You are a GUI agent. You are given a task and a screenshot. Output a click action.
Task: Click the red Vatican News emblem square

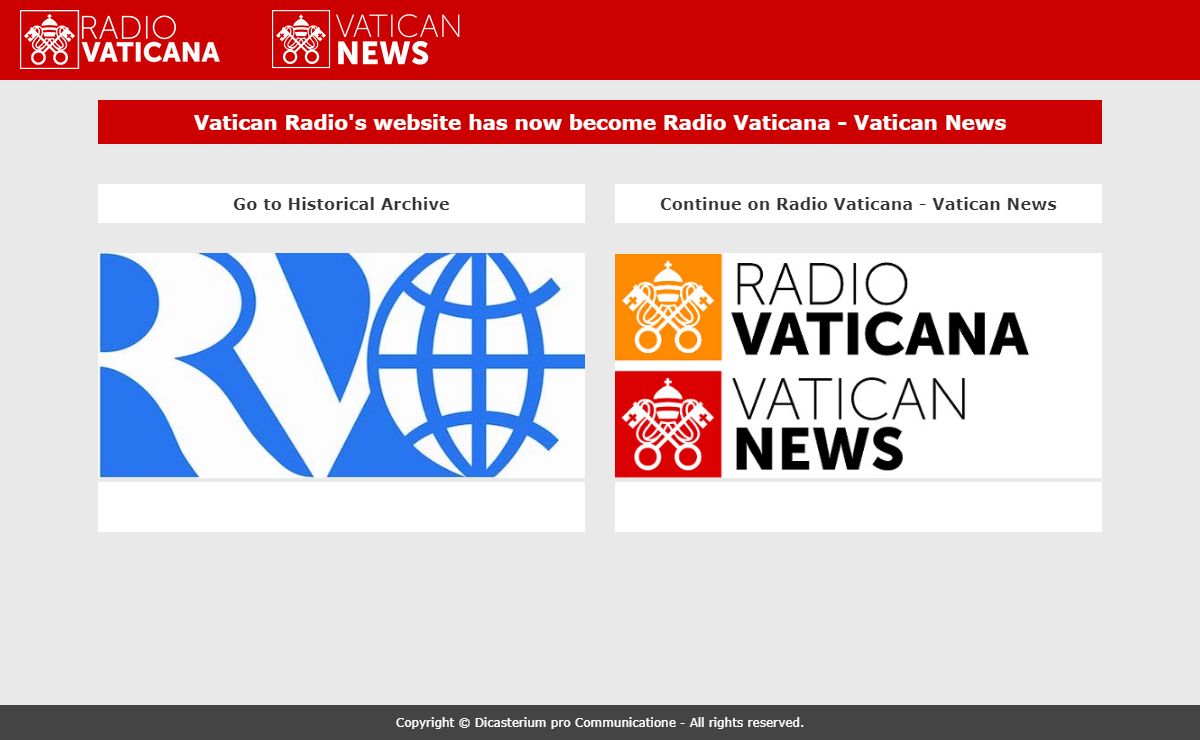pos(668,424)
